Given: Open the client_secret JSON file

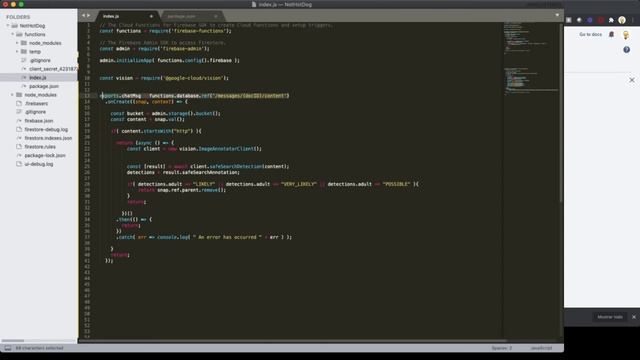Looking at the screenshot, I should [53, 69].
